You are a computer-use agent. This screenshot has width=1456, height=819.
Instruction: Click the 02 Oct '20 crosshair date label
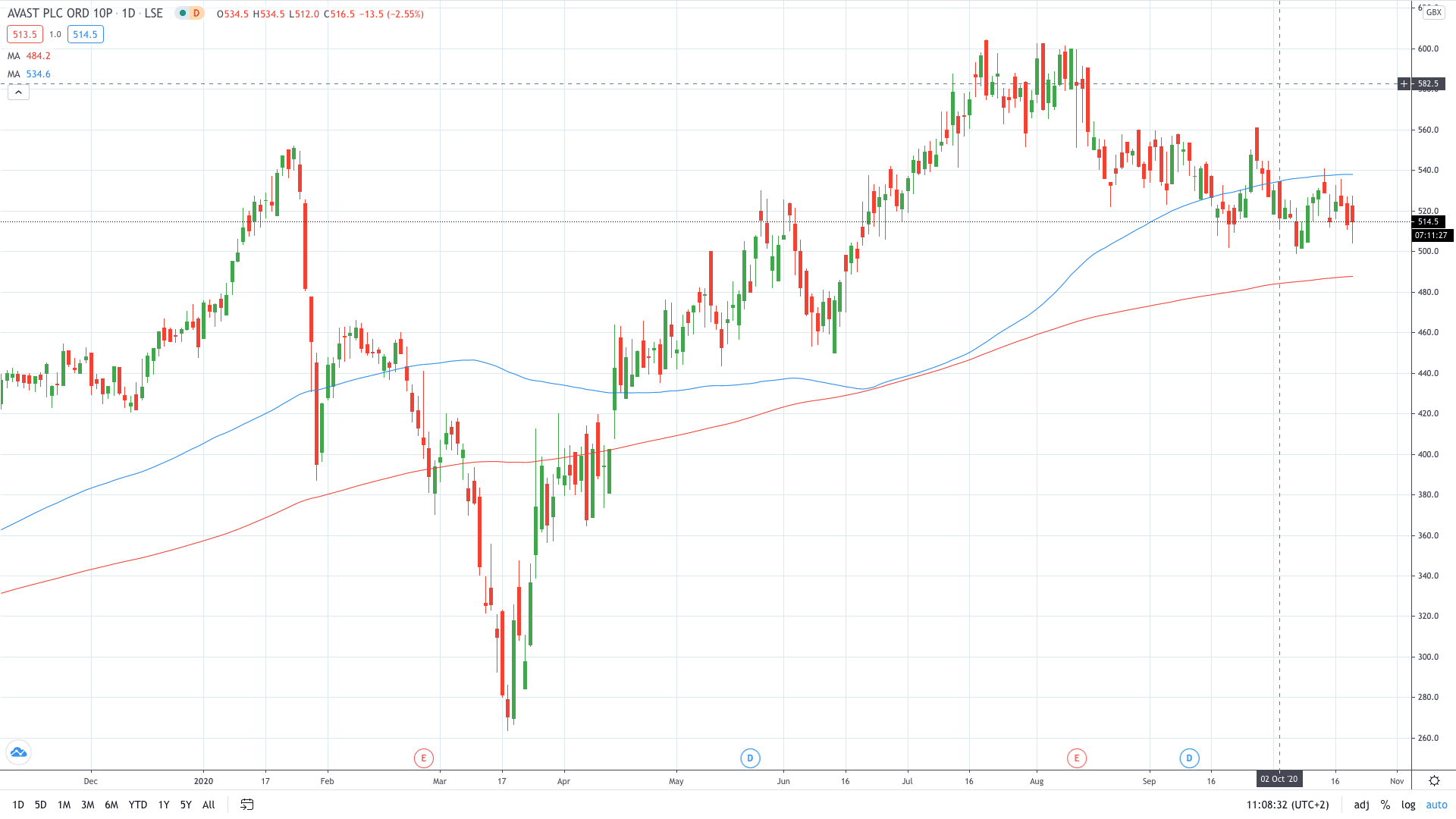point(1279,779)
